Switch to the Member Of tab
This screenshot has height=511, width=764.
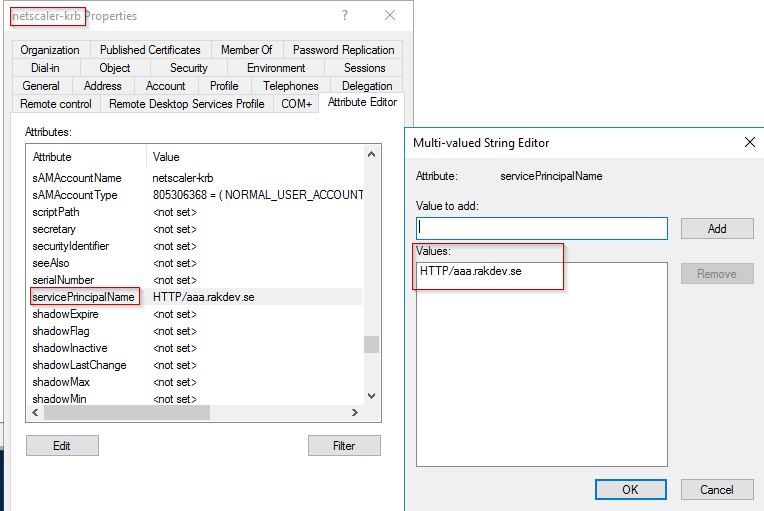(246, 50)
